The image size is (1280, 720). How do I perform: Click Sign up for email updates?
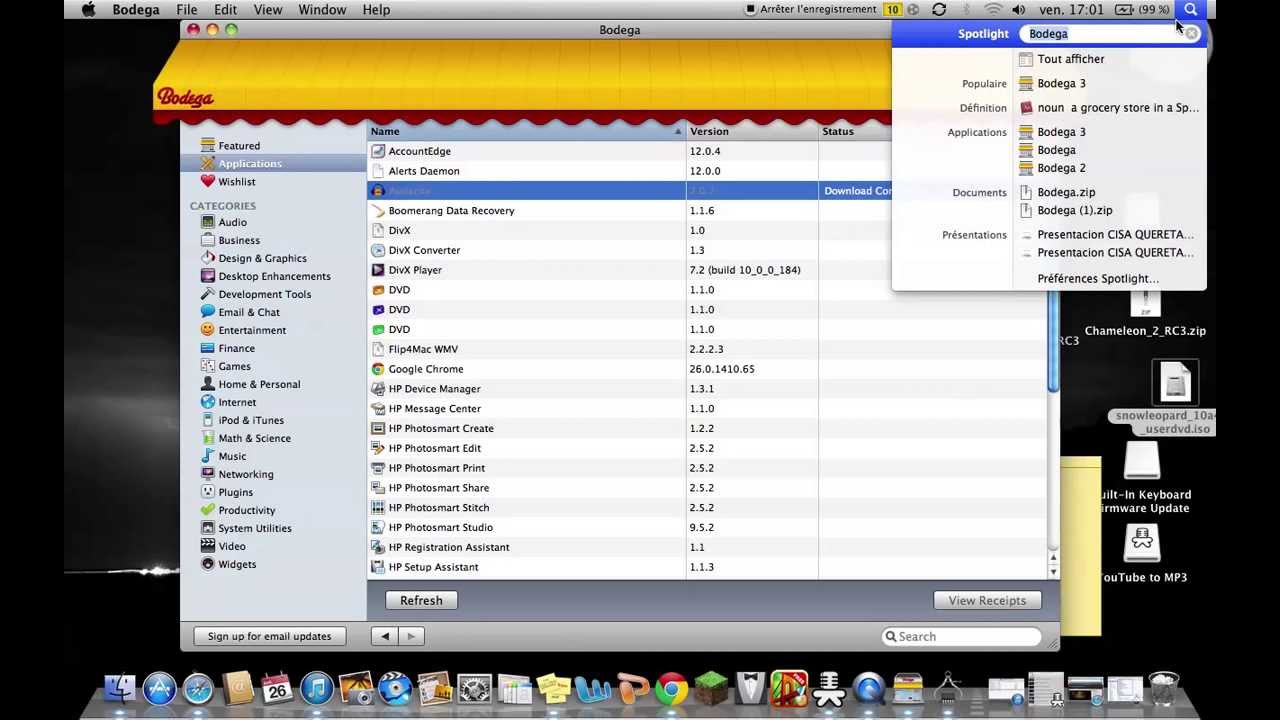click(269, 636)
